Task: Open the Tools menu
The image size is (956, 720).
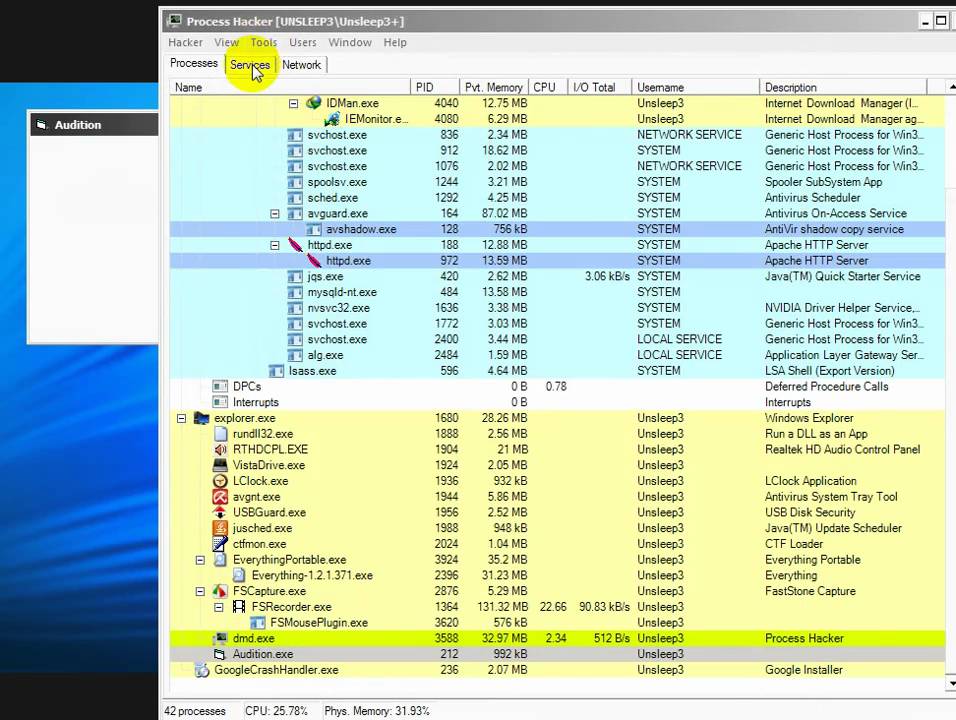Action: (x=264, y=42)
